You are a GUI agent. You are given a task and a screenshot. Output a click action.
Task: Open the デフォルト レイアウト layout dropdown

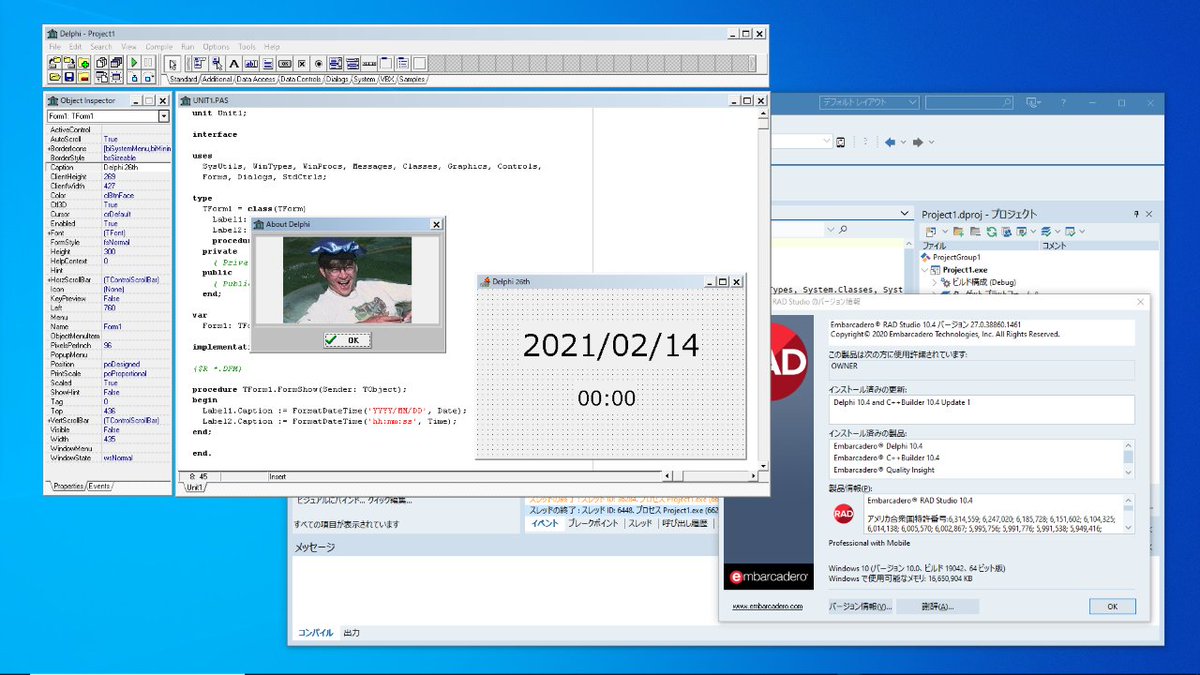869,102
